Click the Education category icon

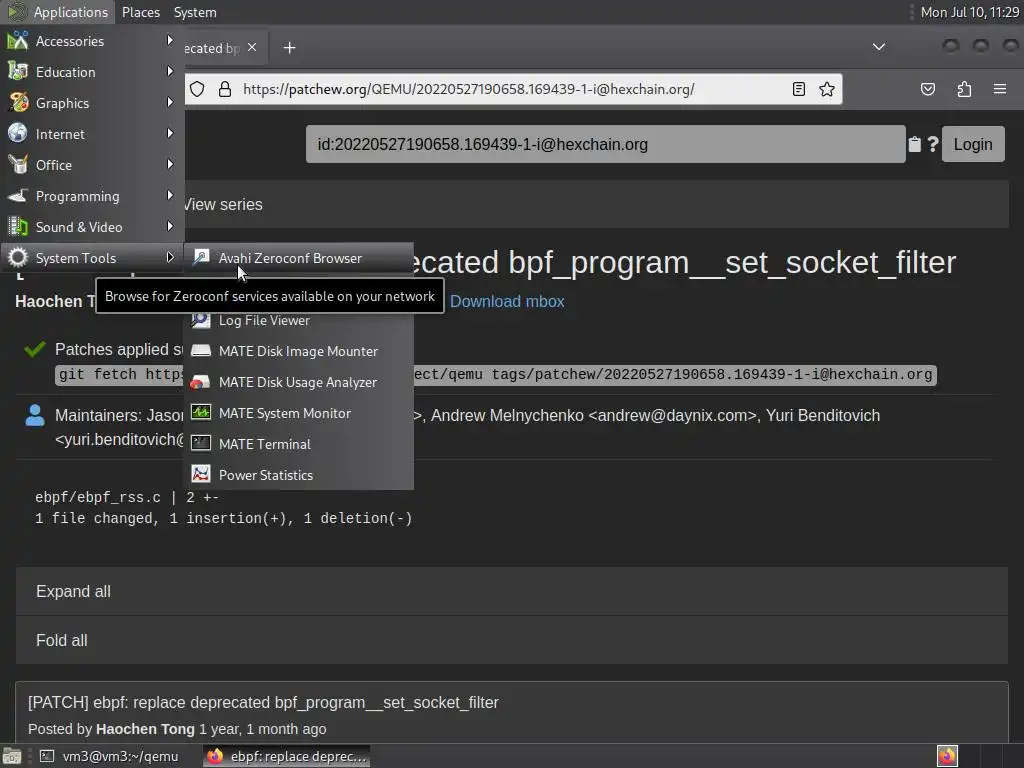tap(18, 71)
